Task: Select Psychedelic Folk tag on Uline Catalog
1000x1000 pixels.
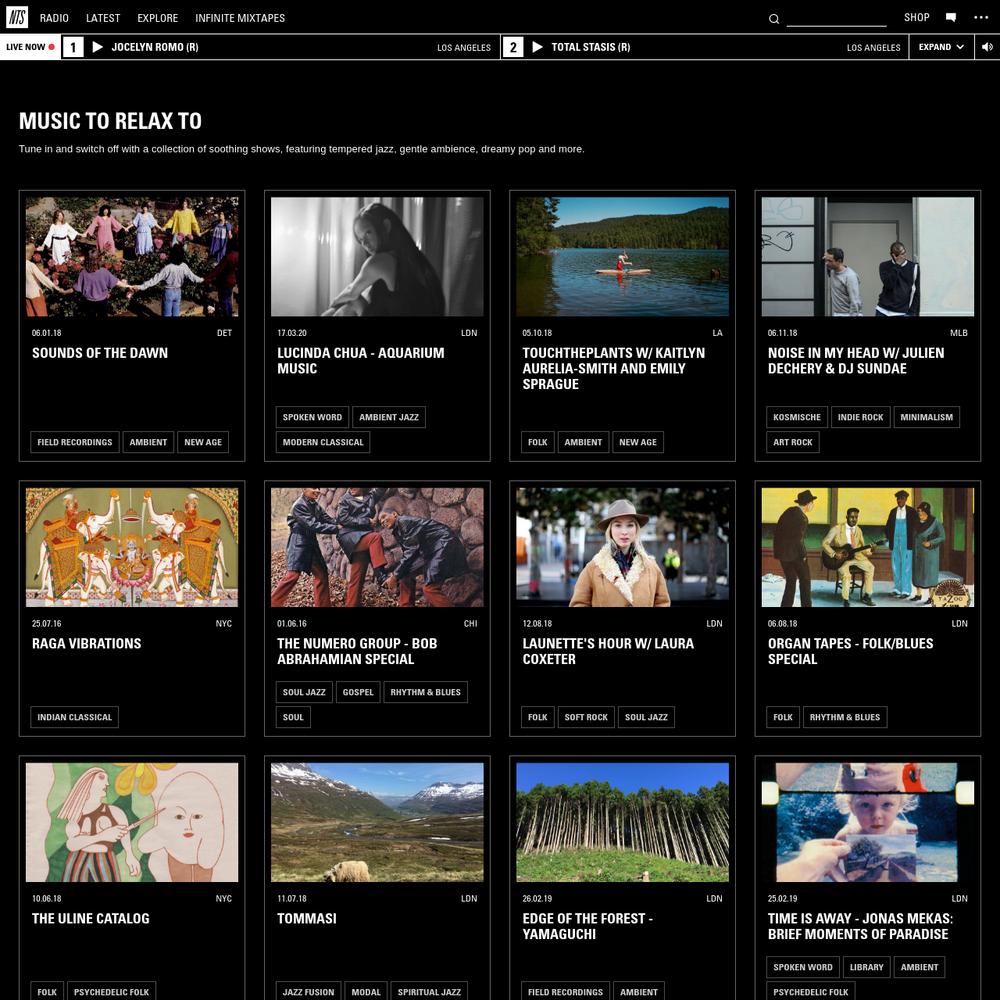Action: (x=111, y=992)
